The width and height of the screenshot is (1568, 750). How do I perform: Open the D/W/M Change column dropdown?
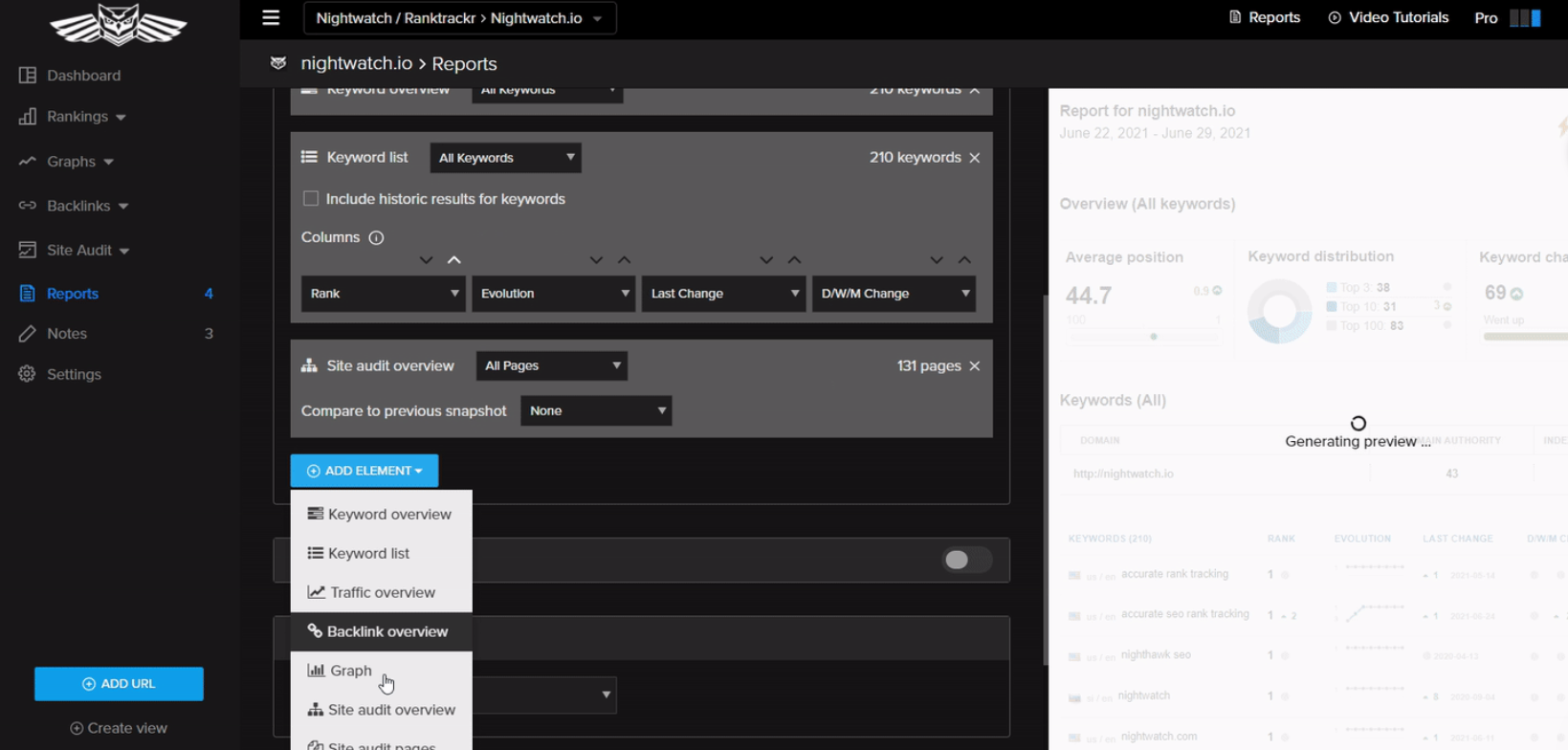pyautogui.click(x=894, y=294)
